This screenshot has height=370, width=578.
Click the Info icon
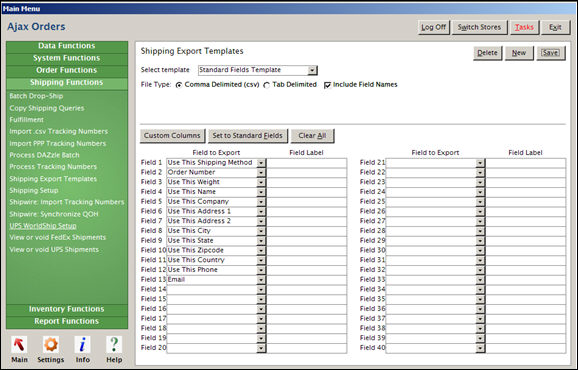pyautogui.click(x=83, y=345)
